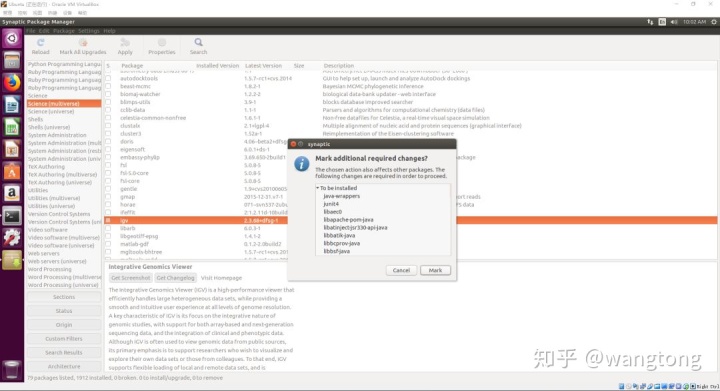Click Cancel in the synaptic dialog
720x391 pixels.
(401, 270)
